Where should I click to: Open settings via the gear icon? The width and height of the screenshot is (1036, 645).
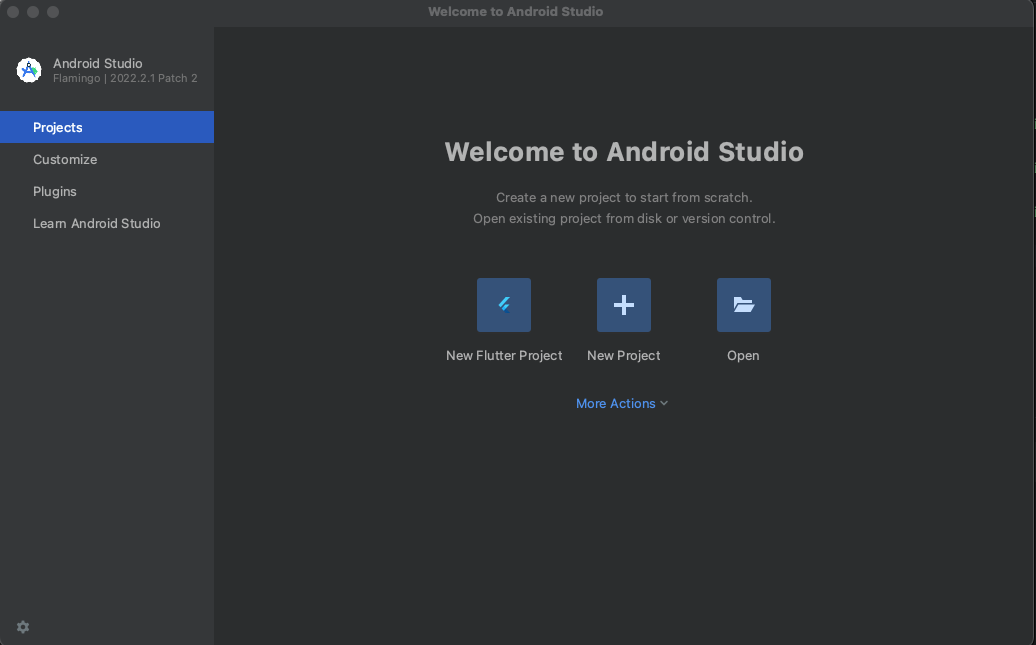23,626
